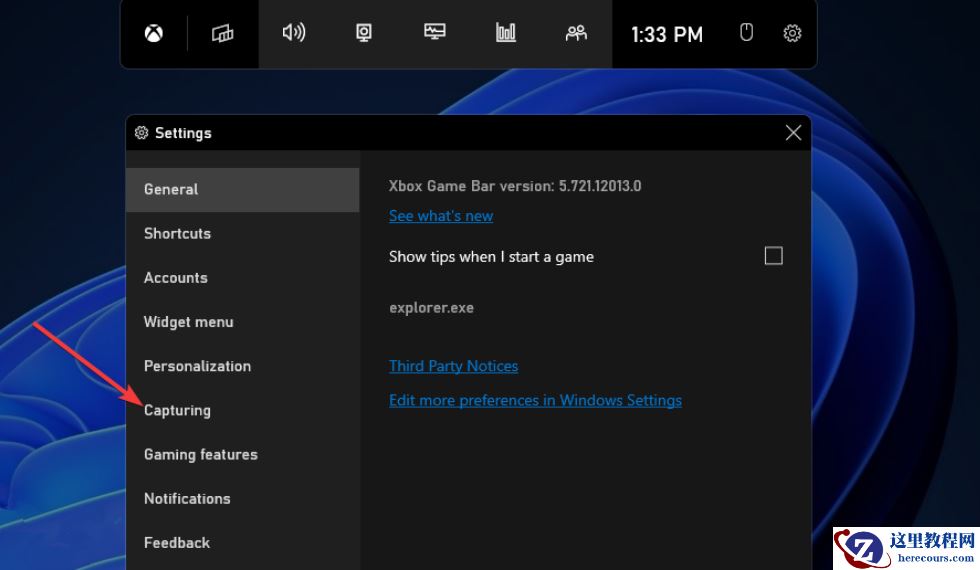980x570 pixels.
Task: Click the explorer.exe text
Action: (431, 308)
